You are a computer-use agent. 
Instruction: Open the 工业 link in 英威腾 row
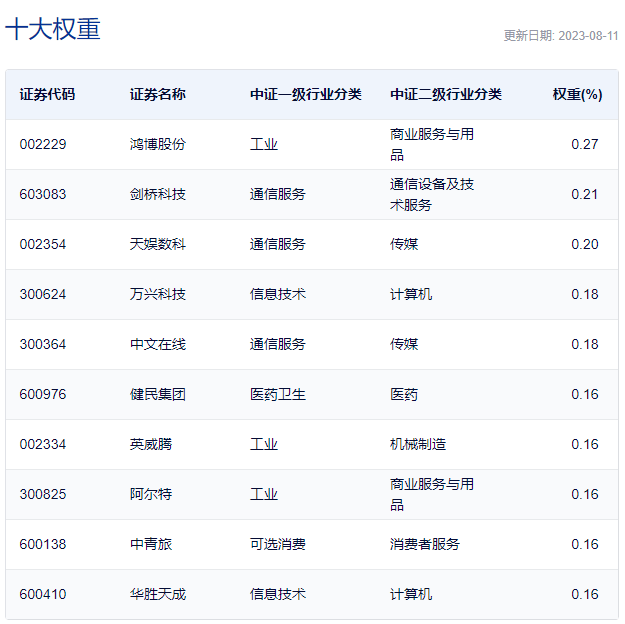(x=264, y=444)
